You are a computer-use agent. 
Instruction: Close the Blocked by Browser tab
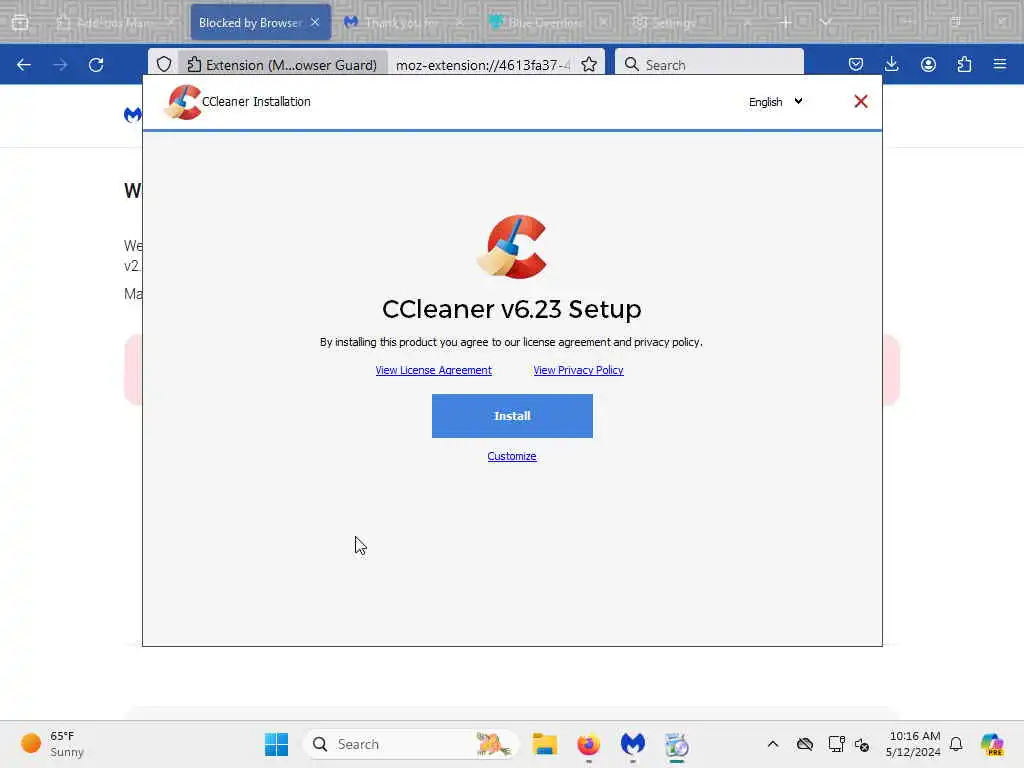(x=315, y=22)
